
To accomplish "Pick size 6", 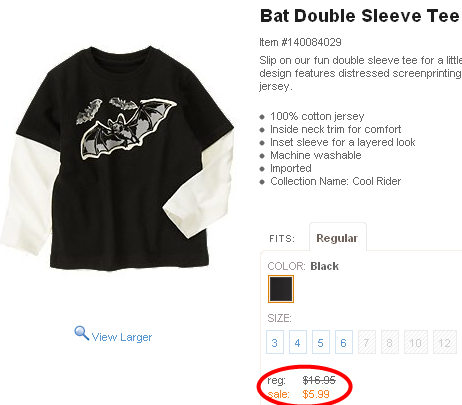I will (344, 342).
